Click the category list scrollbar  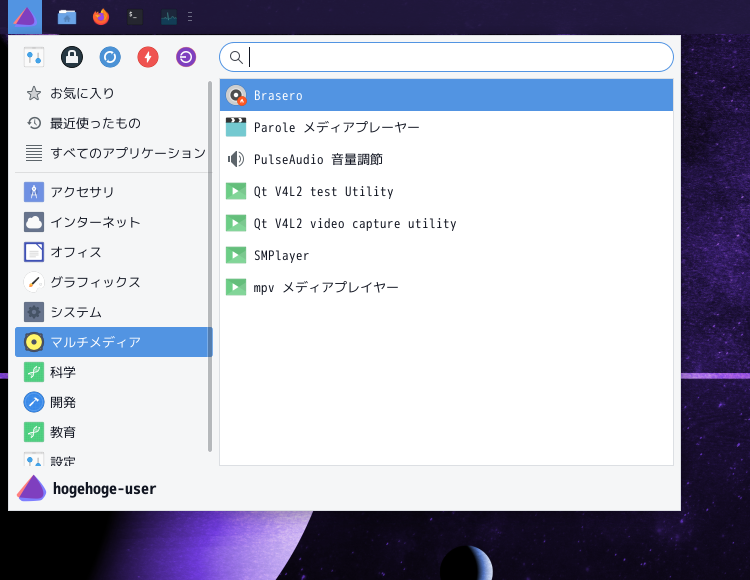coord(210,266)
